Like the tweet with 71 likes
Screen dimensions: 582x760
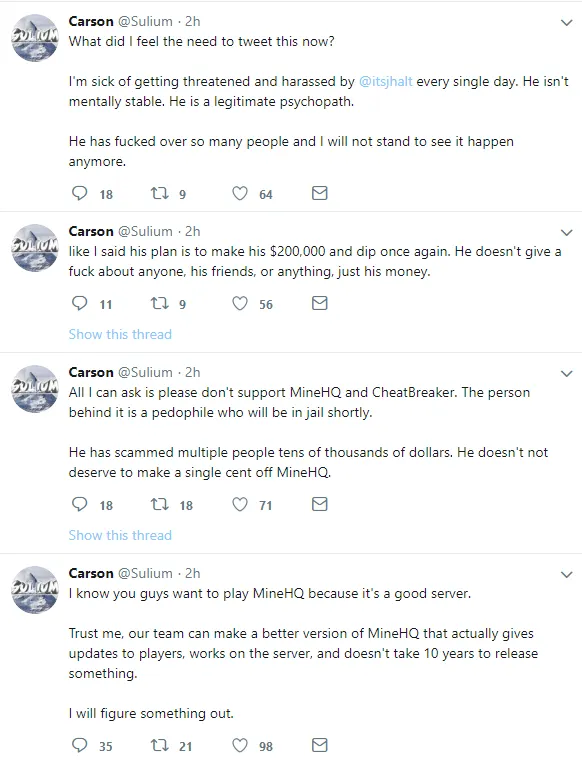pyautogui.click(x=239, y=505)
